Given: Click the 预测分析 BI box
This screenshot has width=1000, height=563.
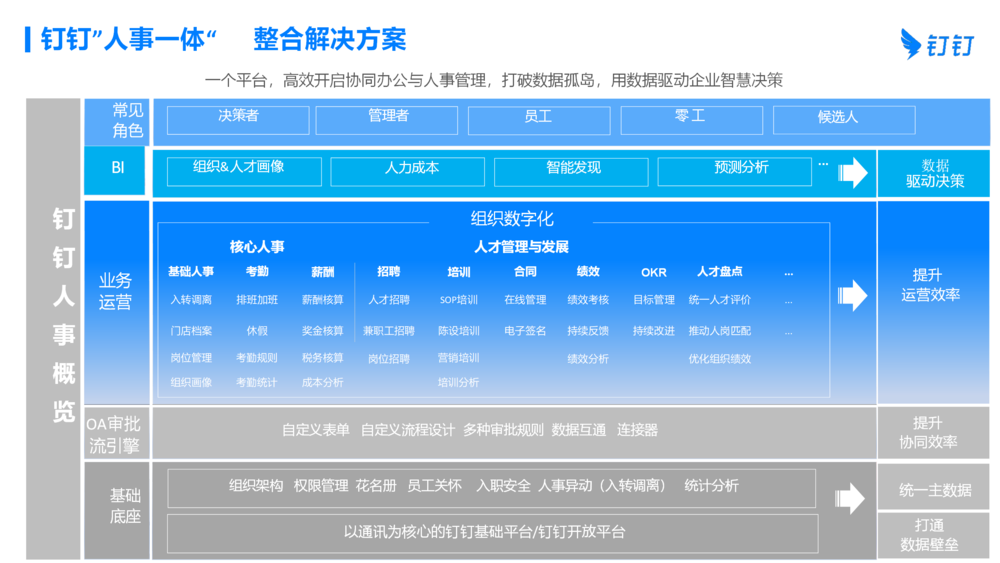Looking at the screenshot, I should pos(735,172).
